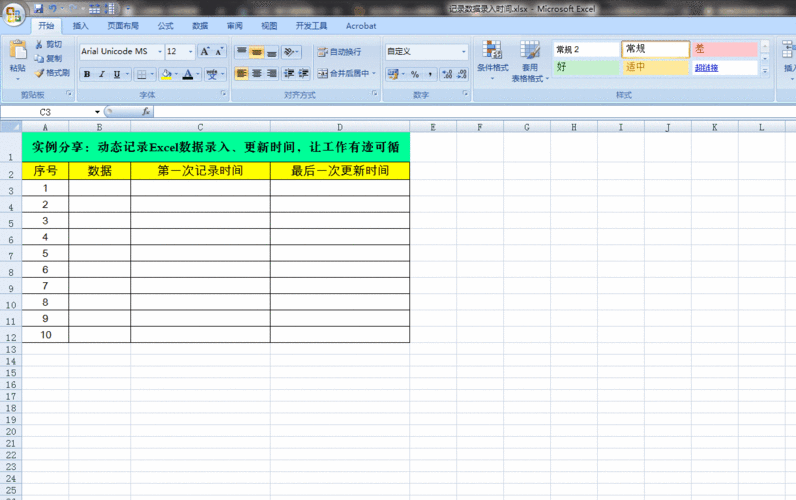This screenshot has width=796, height=500.
Task: Save the workbook from the quick access toolbar
Action: 39,9
